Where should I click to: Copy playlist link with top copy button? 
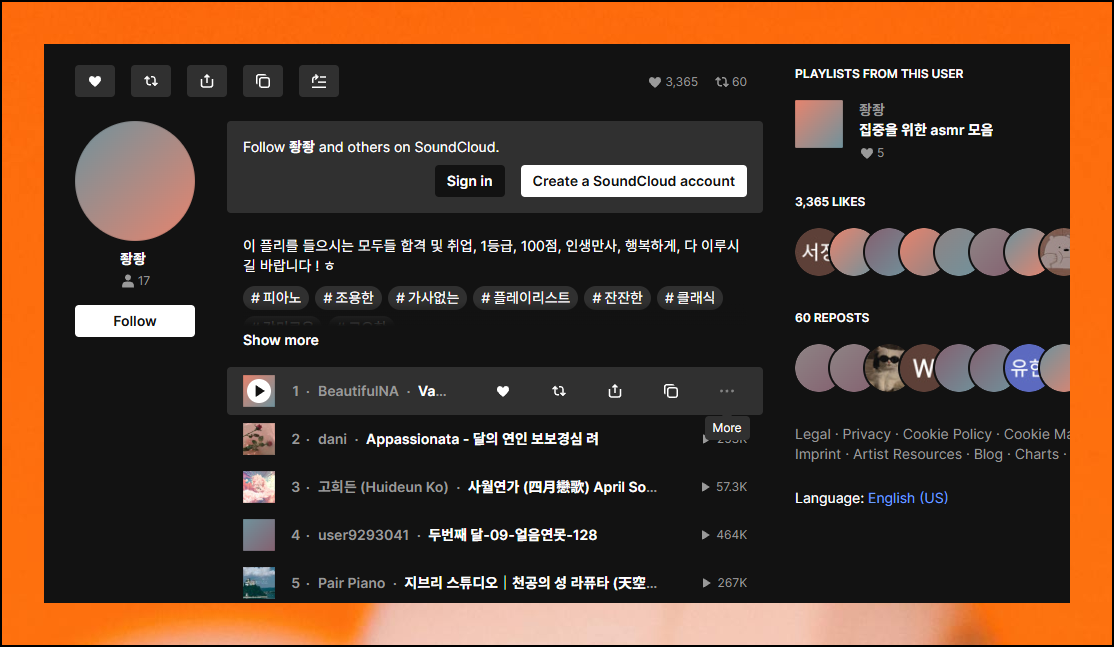click(x=263, y=81)
